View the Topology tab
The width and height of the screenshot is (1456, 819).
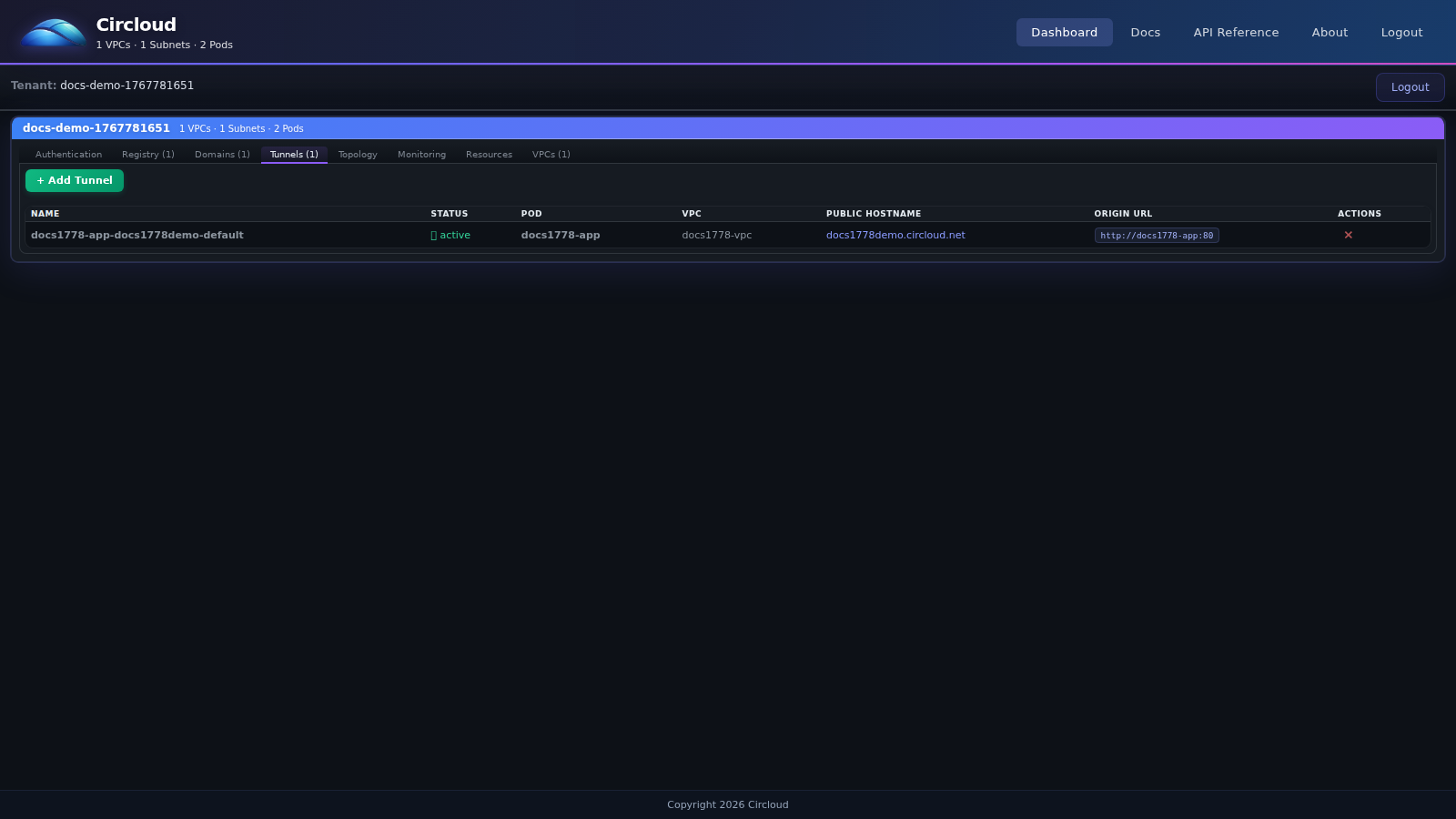pyautogui.click(x=358, y=155)
